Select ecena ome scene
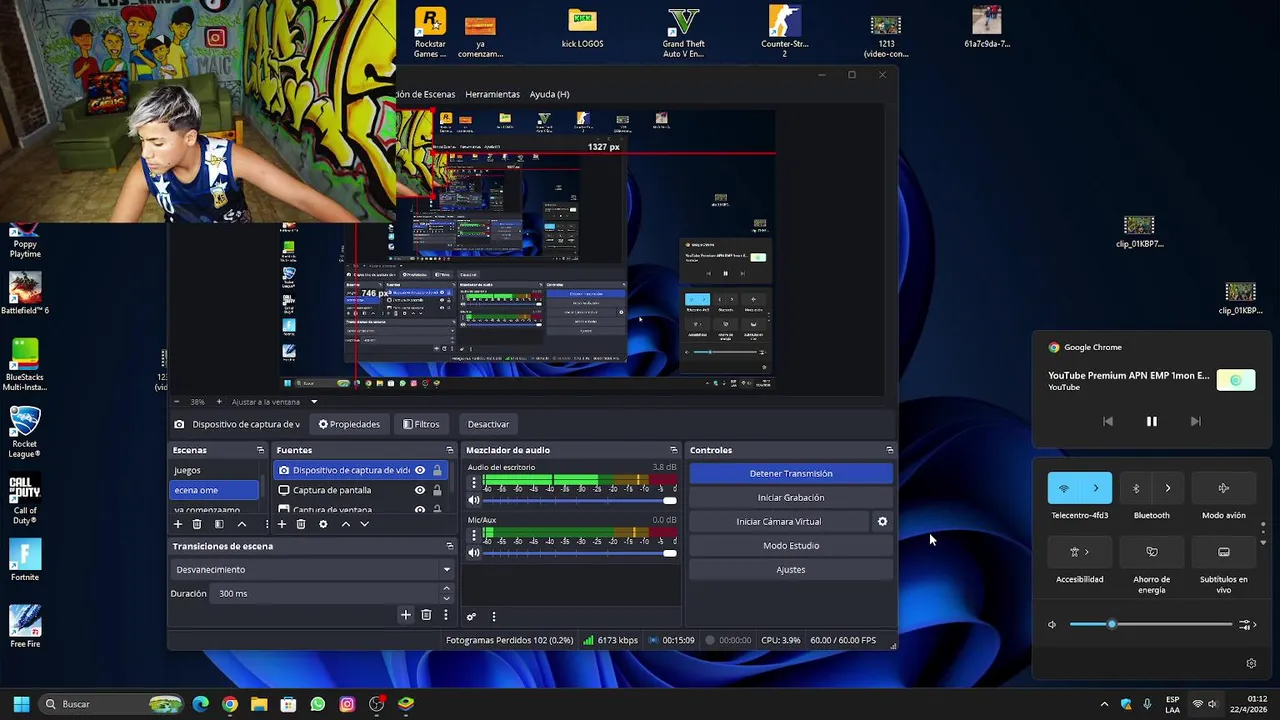 [215, 490]
